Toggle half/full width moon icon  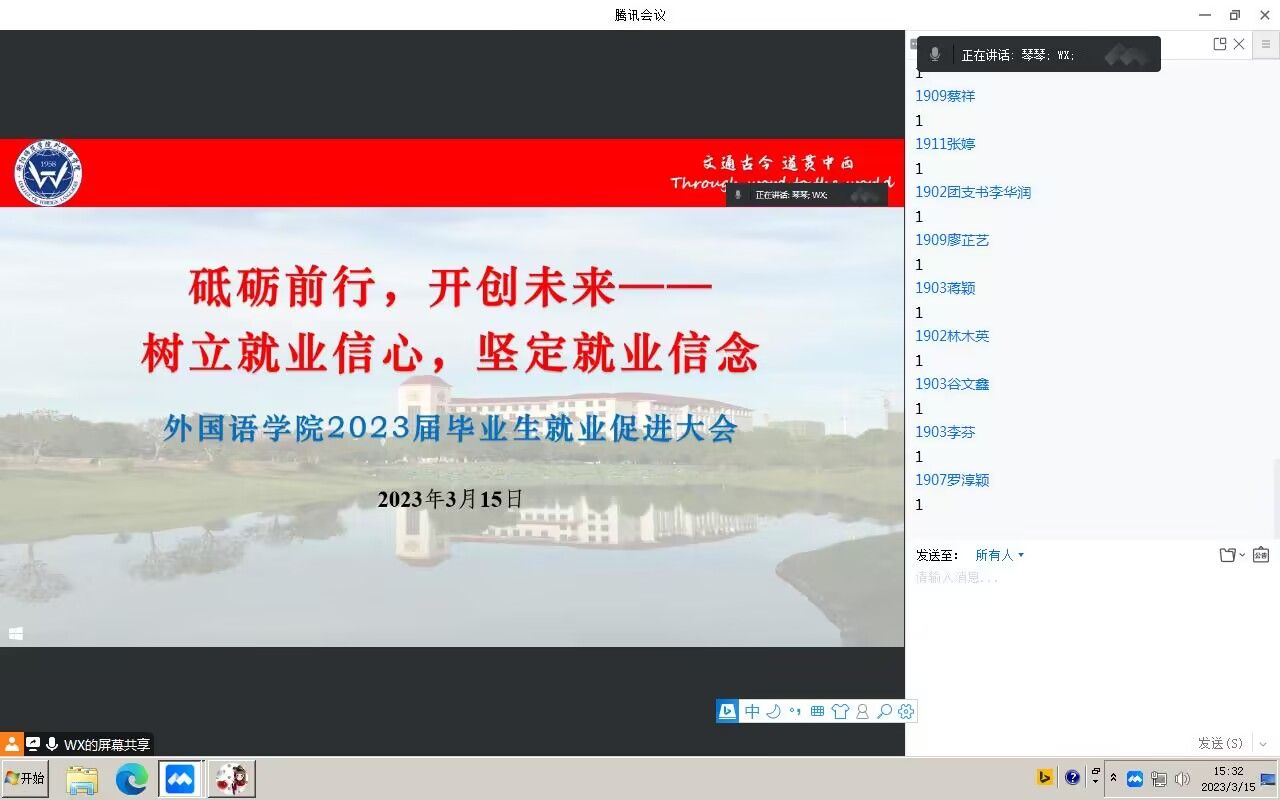point(773,711)
